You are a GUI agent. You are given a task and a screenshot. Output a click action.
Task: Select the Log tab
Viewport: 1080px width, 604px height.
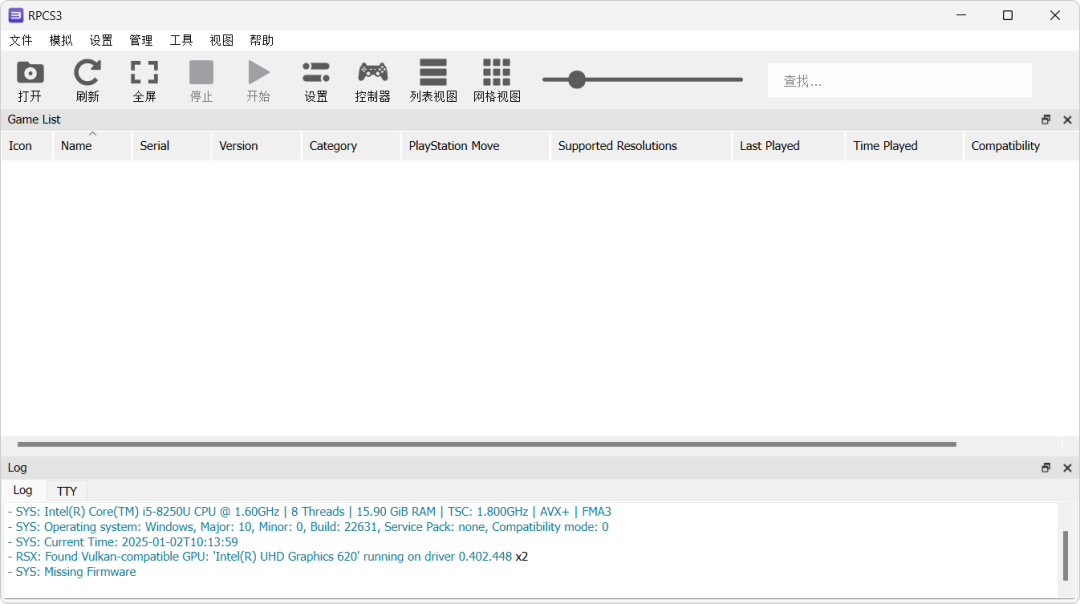23,490
